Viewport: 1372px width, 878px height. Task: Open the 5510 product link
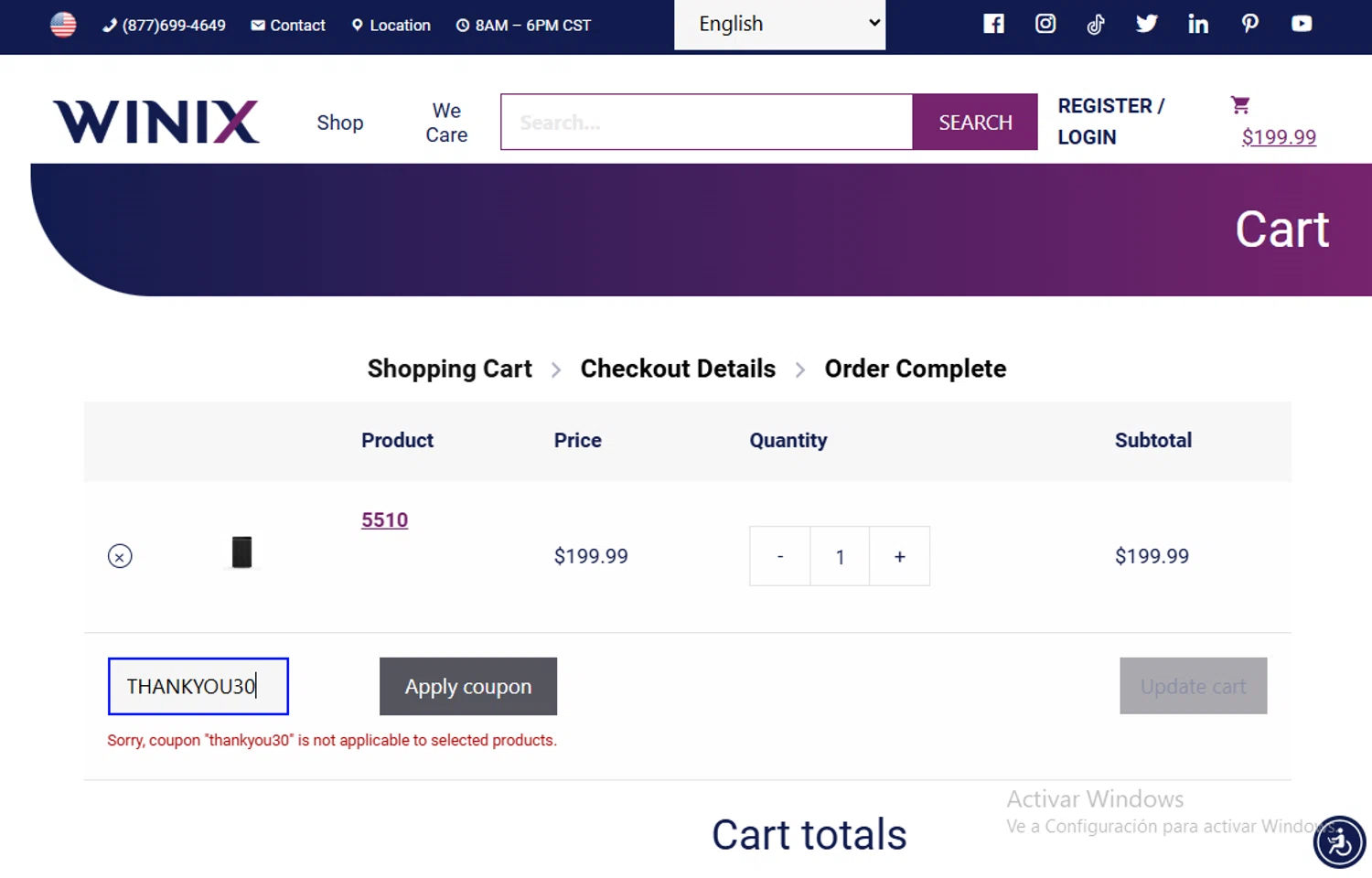pos(384,520)
